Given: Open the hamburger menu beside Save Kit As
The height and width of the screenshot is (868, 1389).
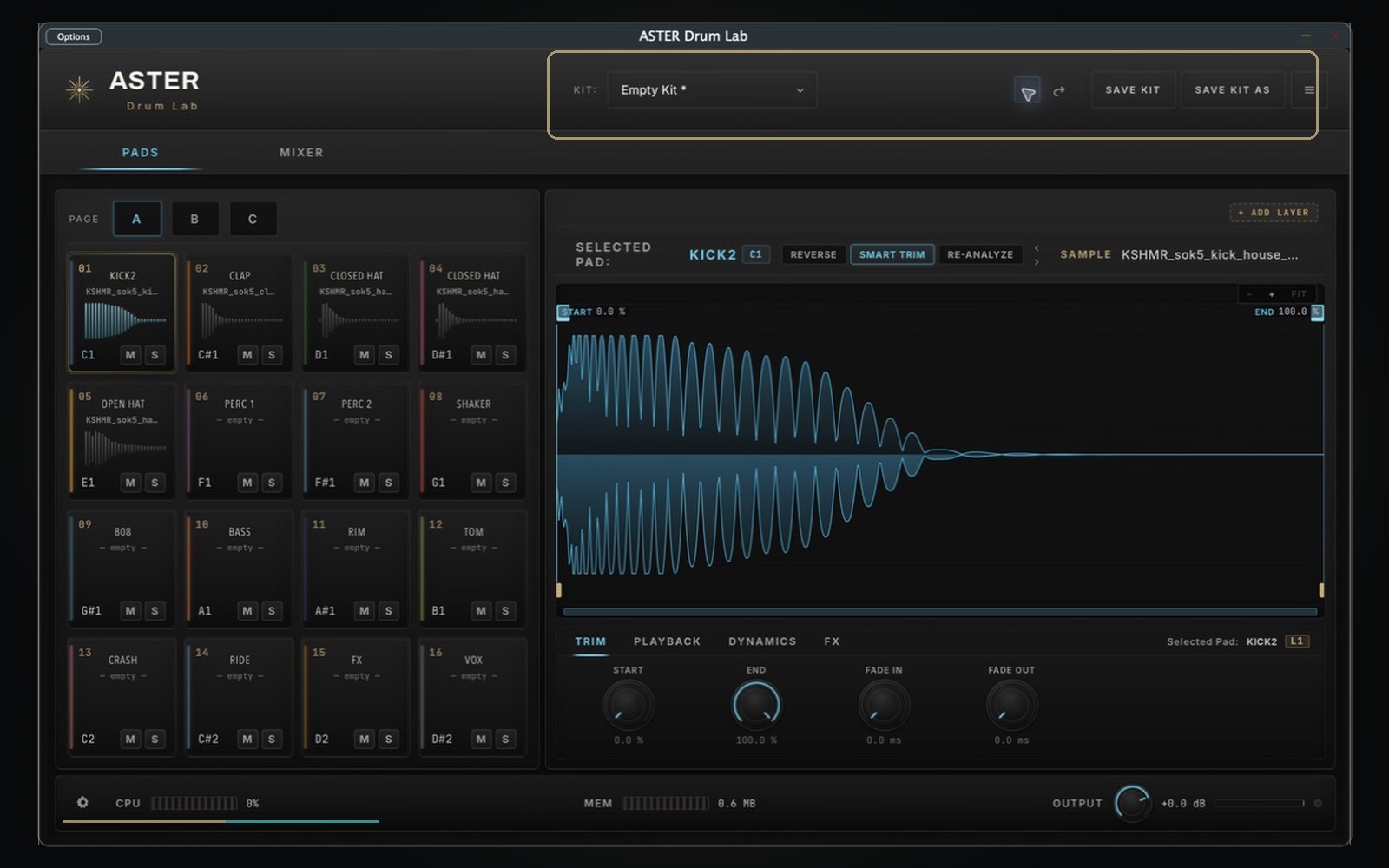Looking at the screenshot, I should tap(1309, 90).
